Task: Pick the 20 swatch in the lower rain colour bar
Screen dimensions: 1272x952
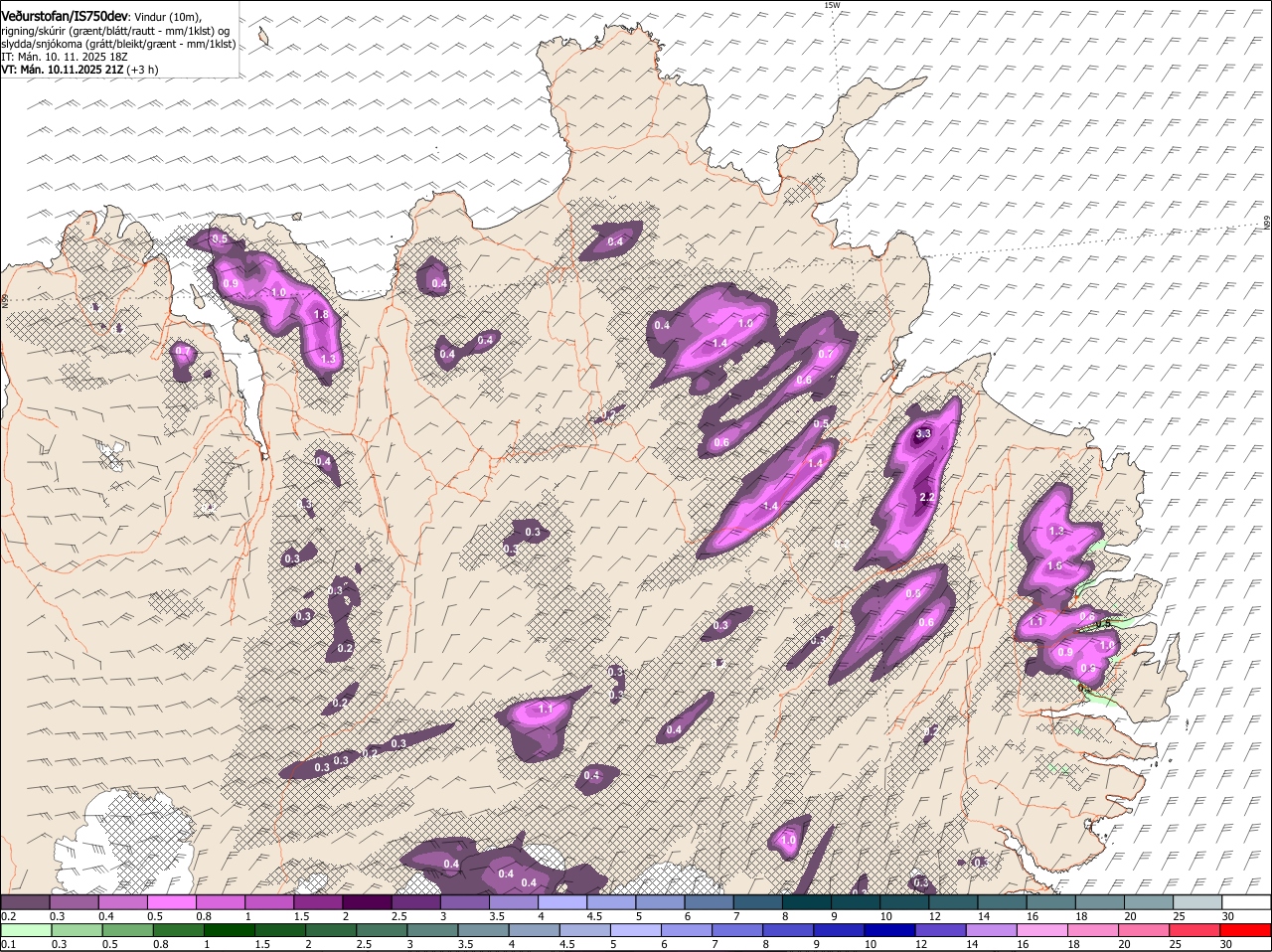Action: click(1145, 931)
